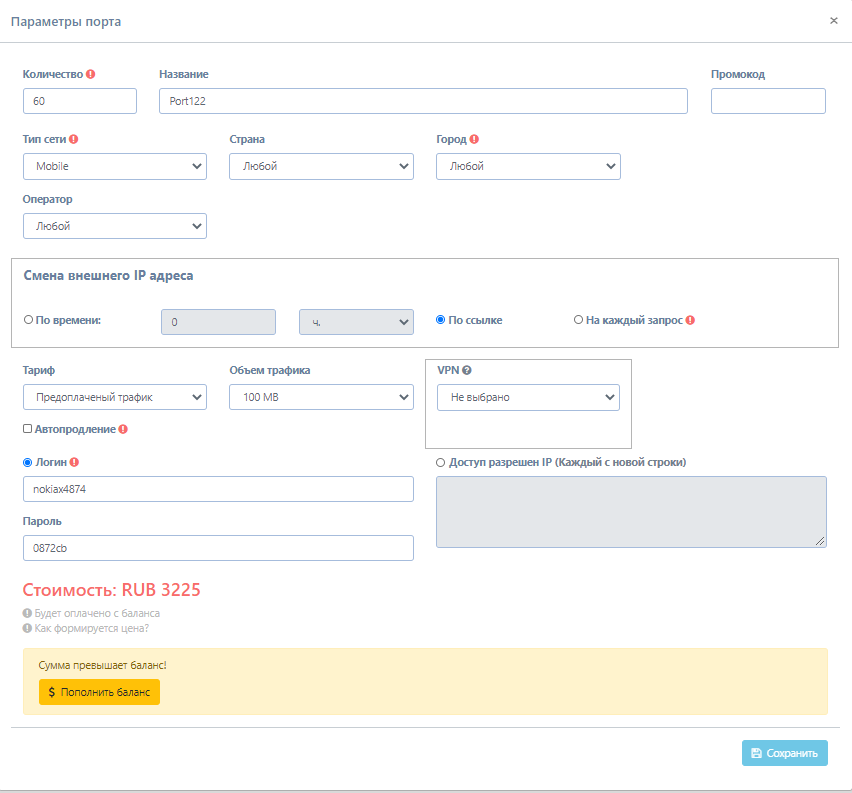Click the info icon next to Город
The image size is (852, 793).
[474, 140]
